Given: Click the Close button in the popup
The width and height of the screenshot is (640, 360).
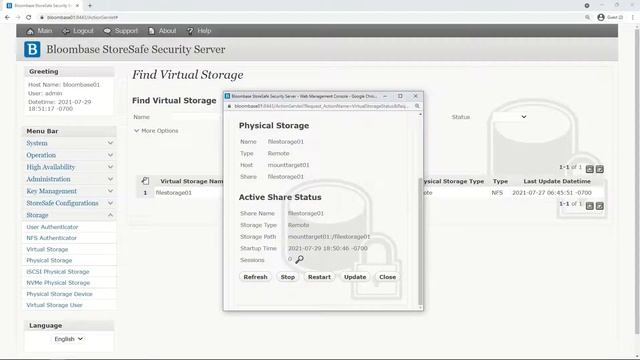Looking at the screenshot, I should pyautogui.click(x=387, y=277).
